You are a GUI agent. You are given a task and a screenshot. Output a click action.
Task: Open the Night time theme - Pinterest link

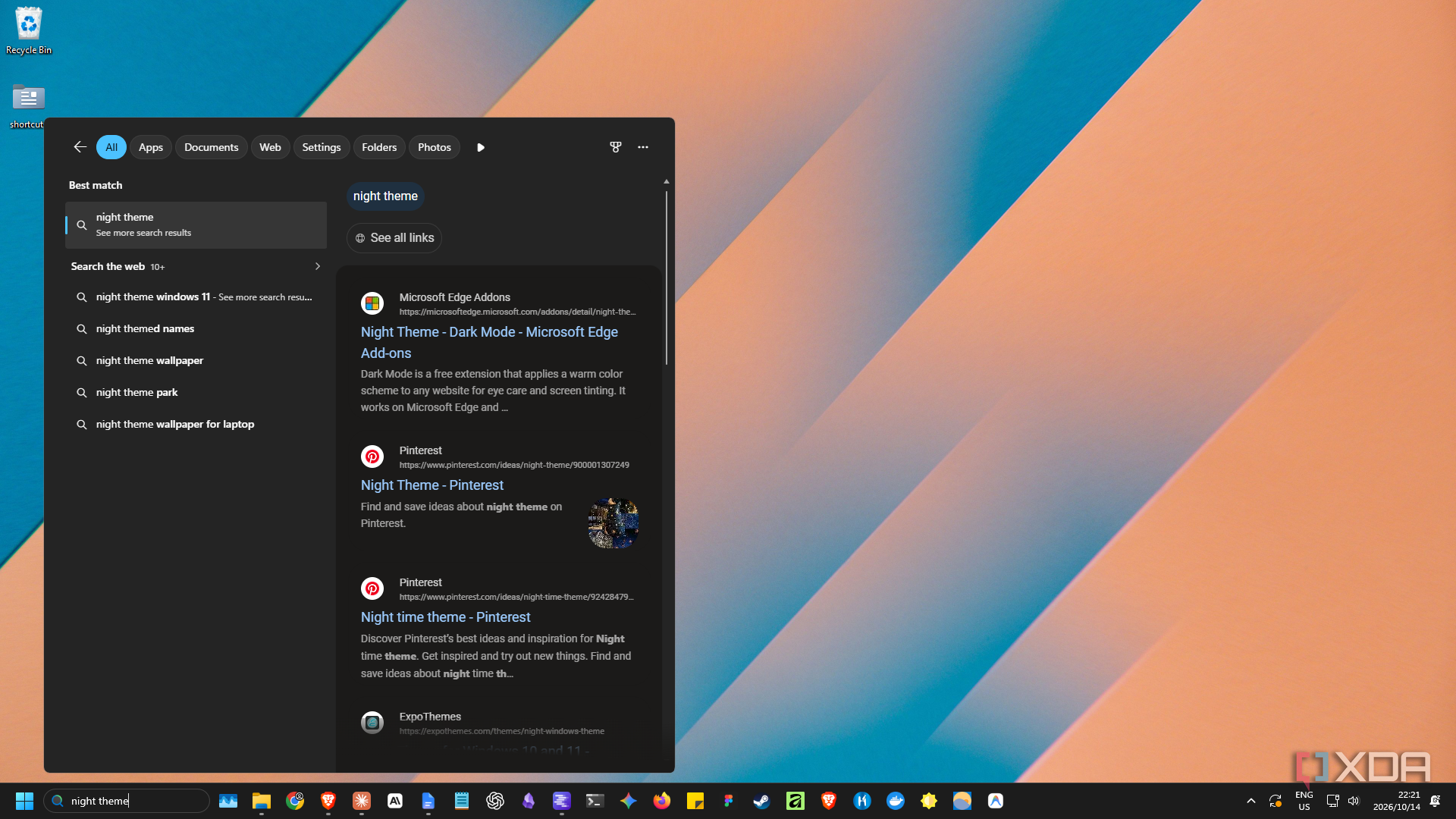(446, 617)
